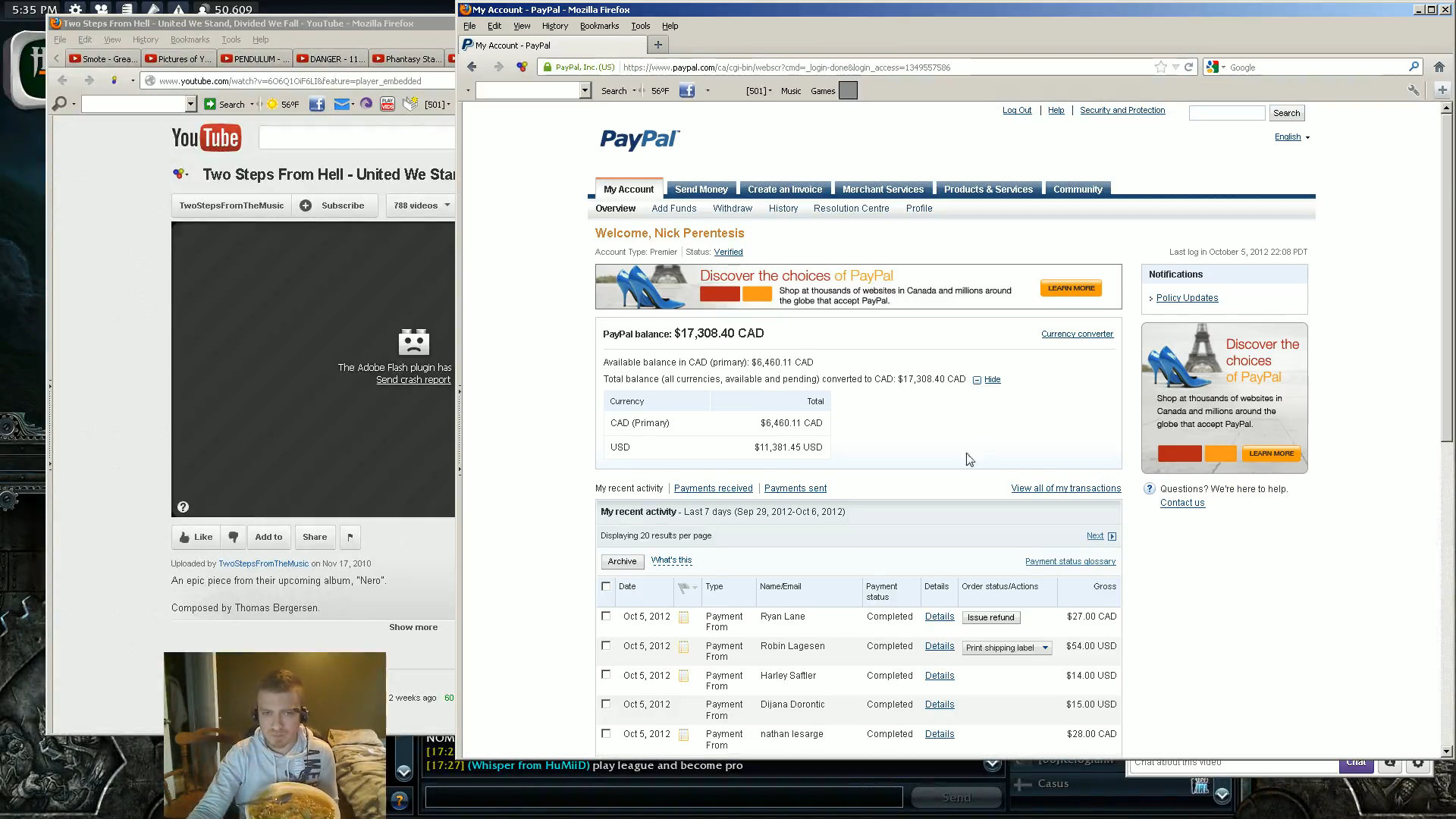
Task: Check the Ryan Lane transaction checkbox
Action: (x=606, y=616)
